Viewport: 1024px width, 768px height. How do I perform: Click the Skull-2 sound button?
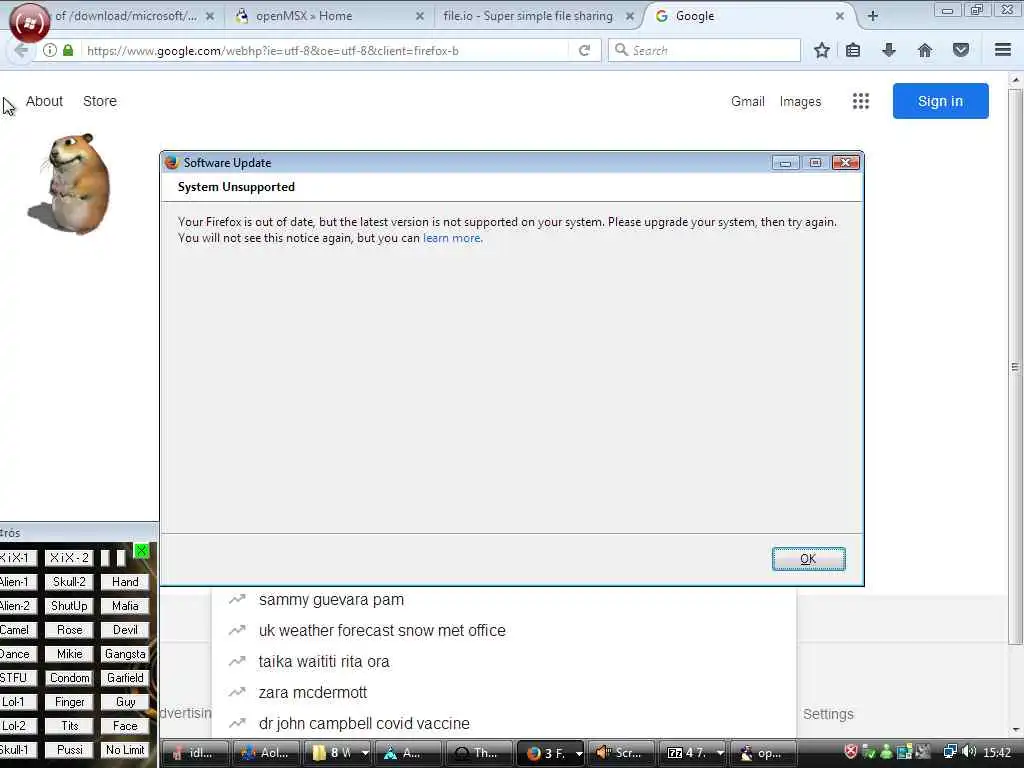(x=69, y=582)
